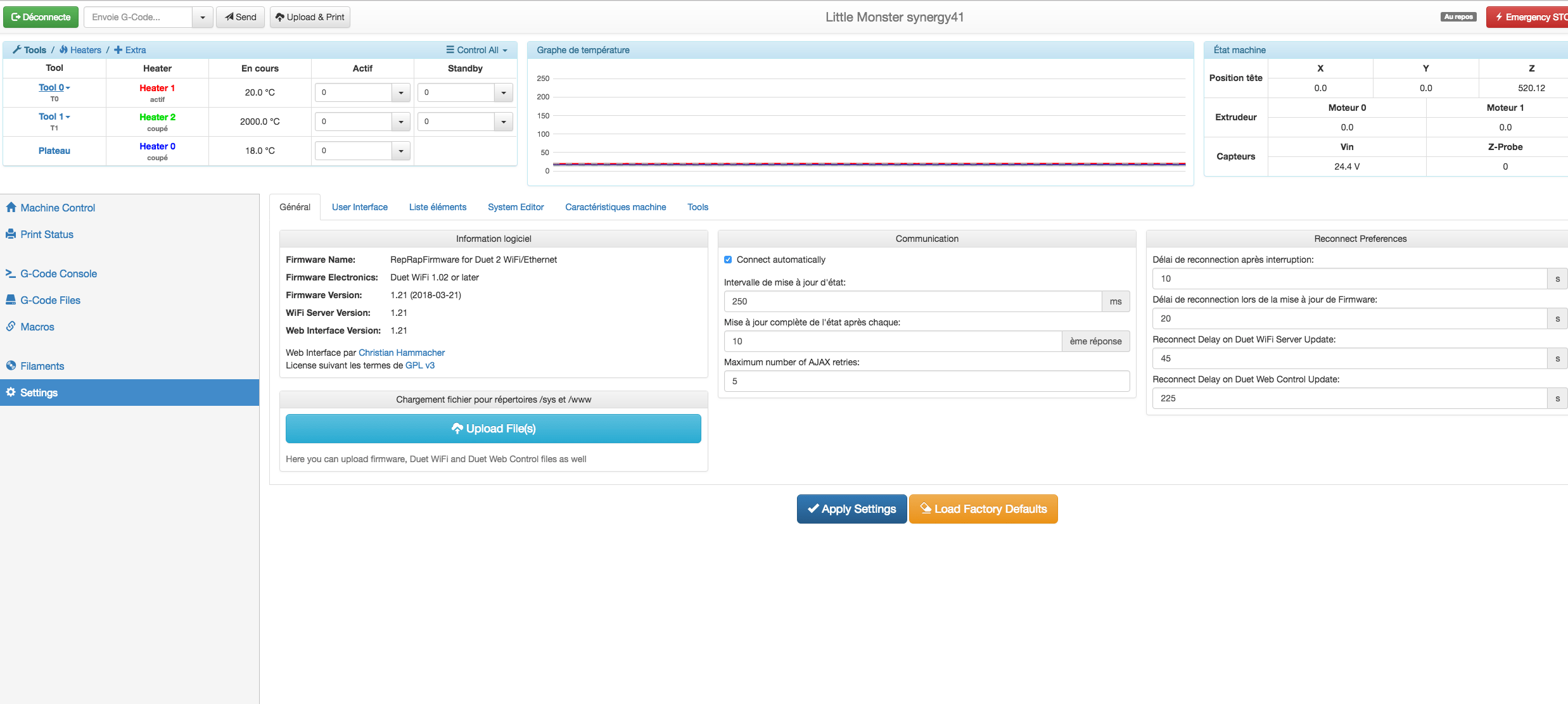
Task: Open the Christian Hammacher link
Action: (x=401, y=353)
